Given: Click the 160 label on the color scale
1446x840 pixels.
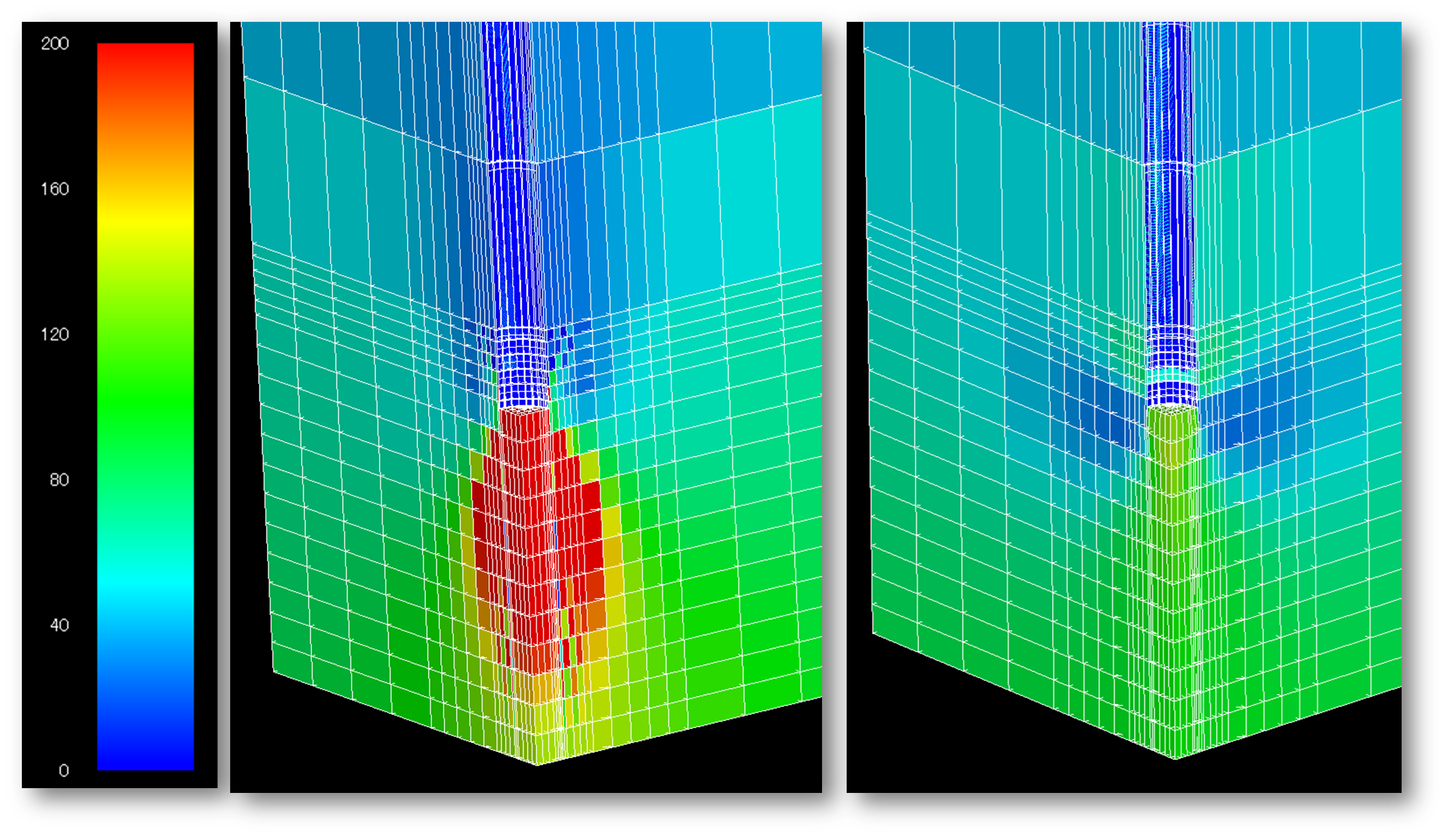Looking at the screenshot, I should (55, 189).
